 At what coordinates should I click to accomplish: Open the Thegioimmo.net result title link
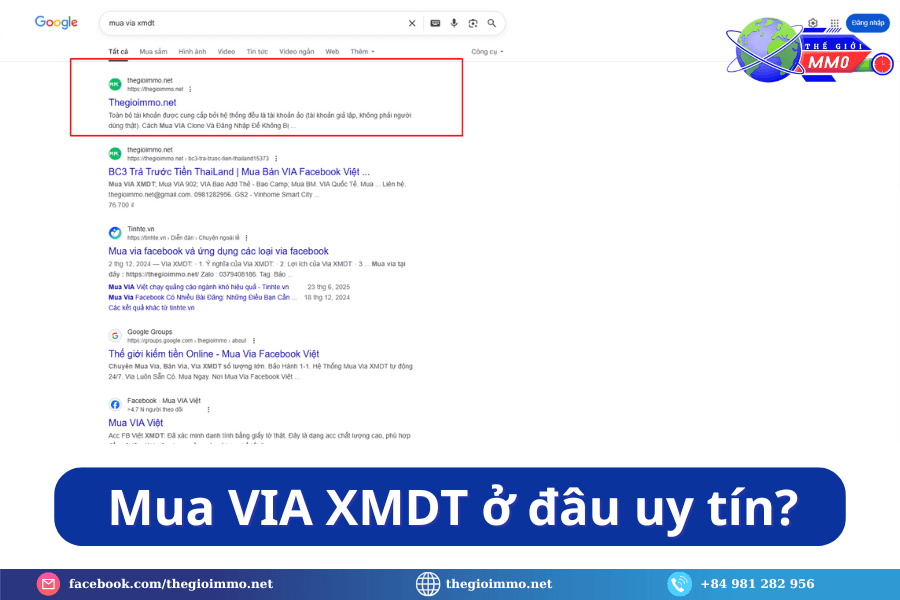pyautogui.click(x=142, y=102)
